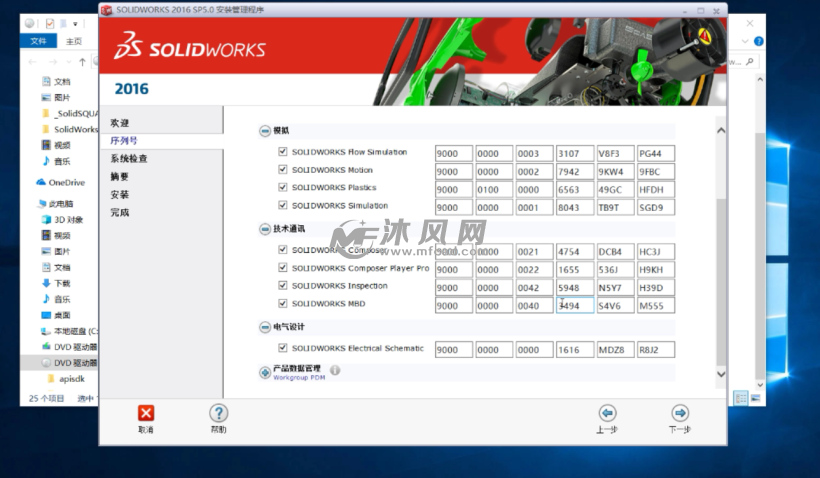Click File Explorer search magnifier icon
This screenshot has height=478, width=820.
[x=750, y=62]
